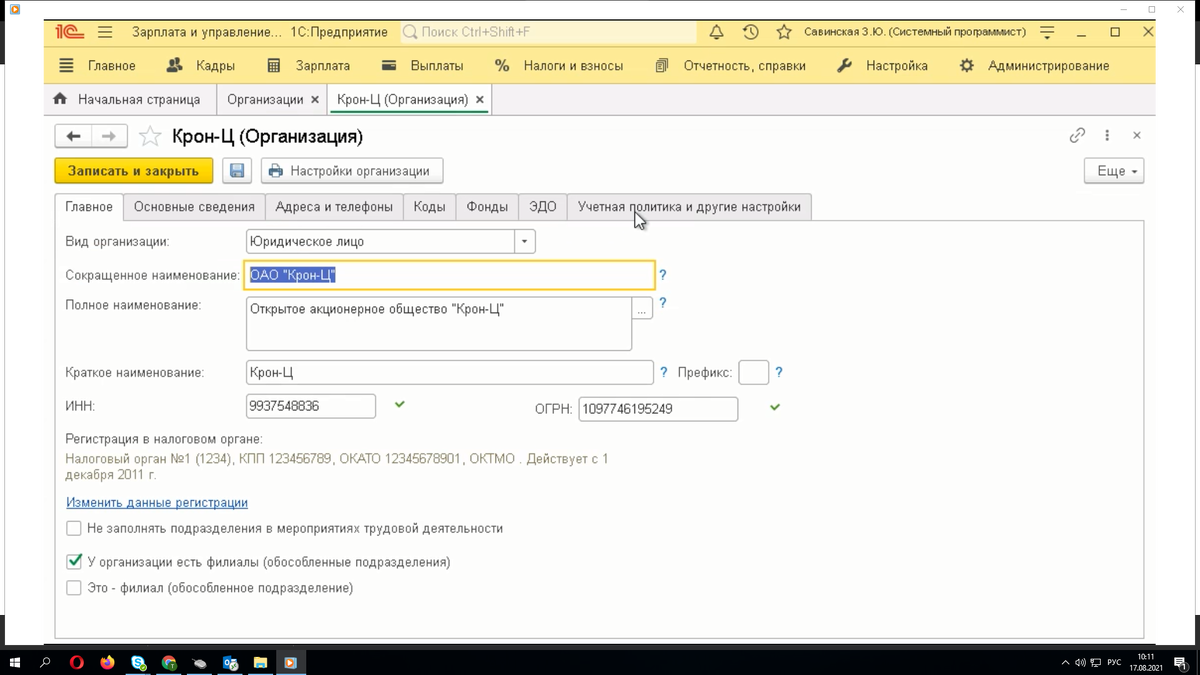Open the notifications bell icon

pos(716,32)
